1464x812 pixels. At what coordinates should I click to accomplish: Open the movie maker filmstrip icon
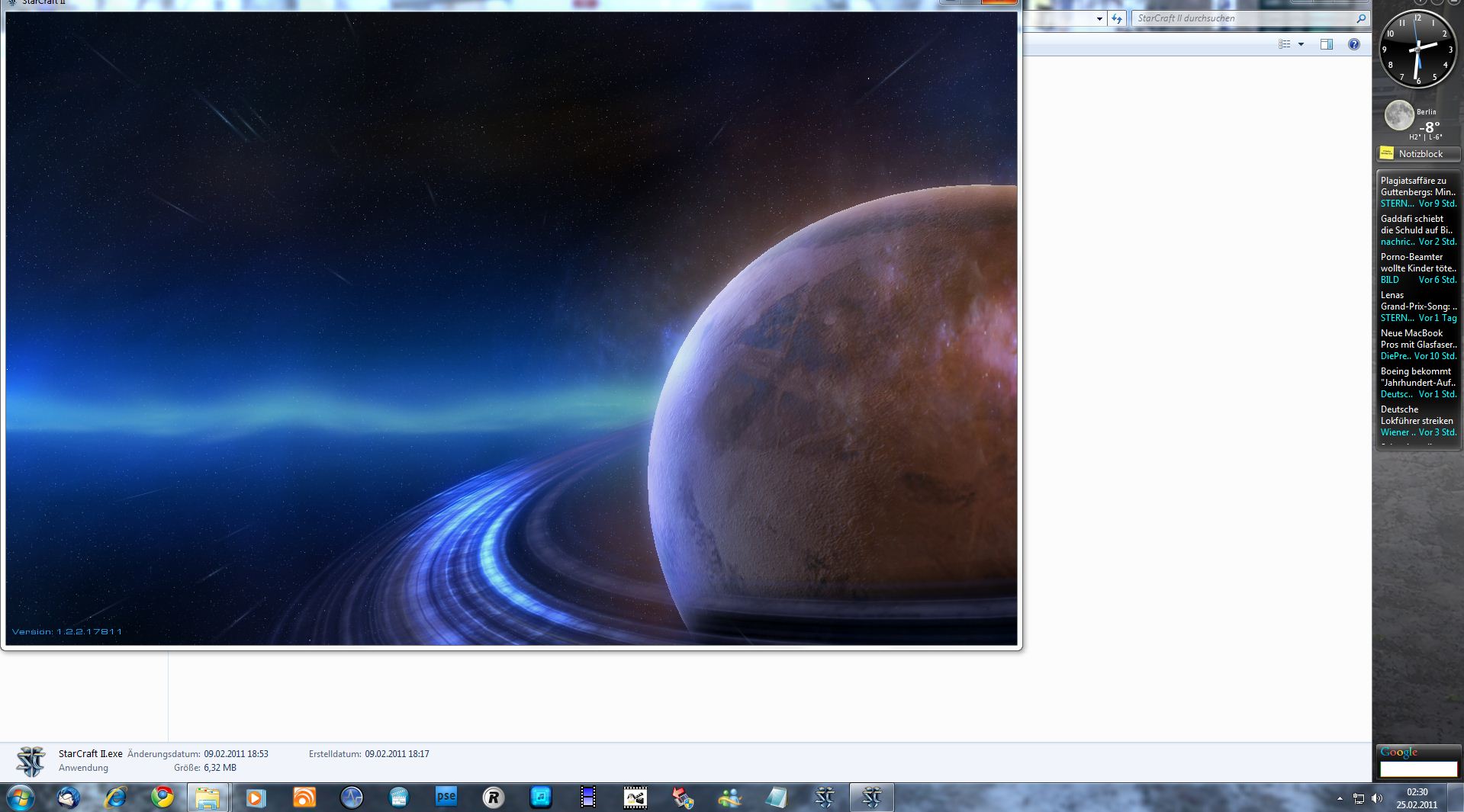click(x=635, y=798)
